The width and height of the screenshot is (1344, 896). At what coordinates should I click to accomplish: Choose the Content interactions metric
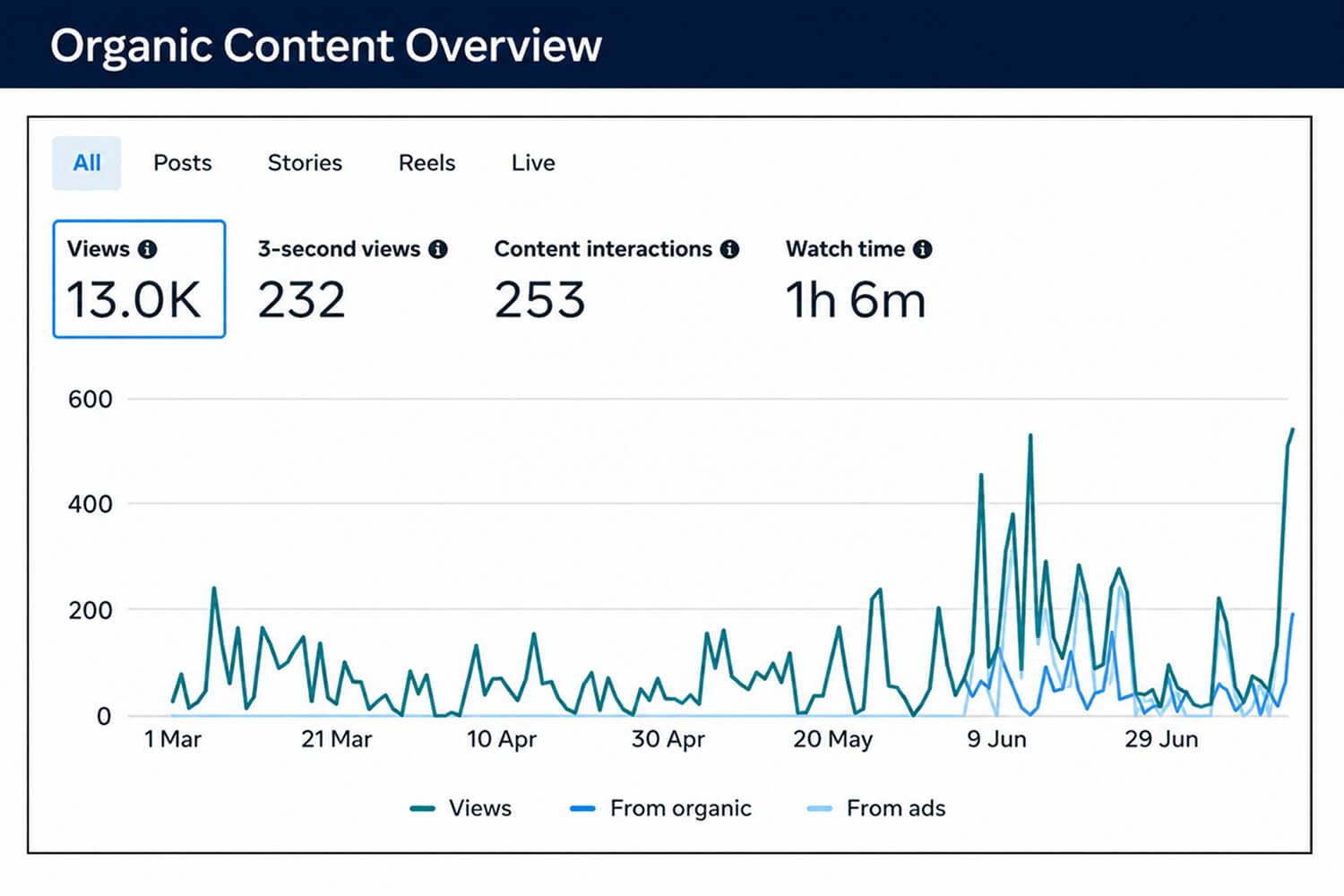(616, 279)
